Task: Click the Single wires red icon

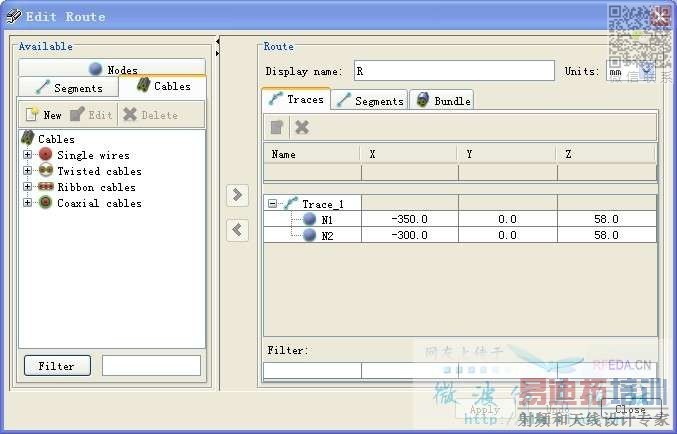Action: tap(45, 154)
